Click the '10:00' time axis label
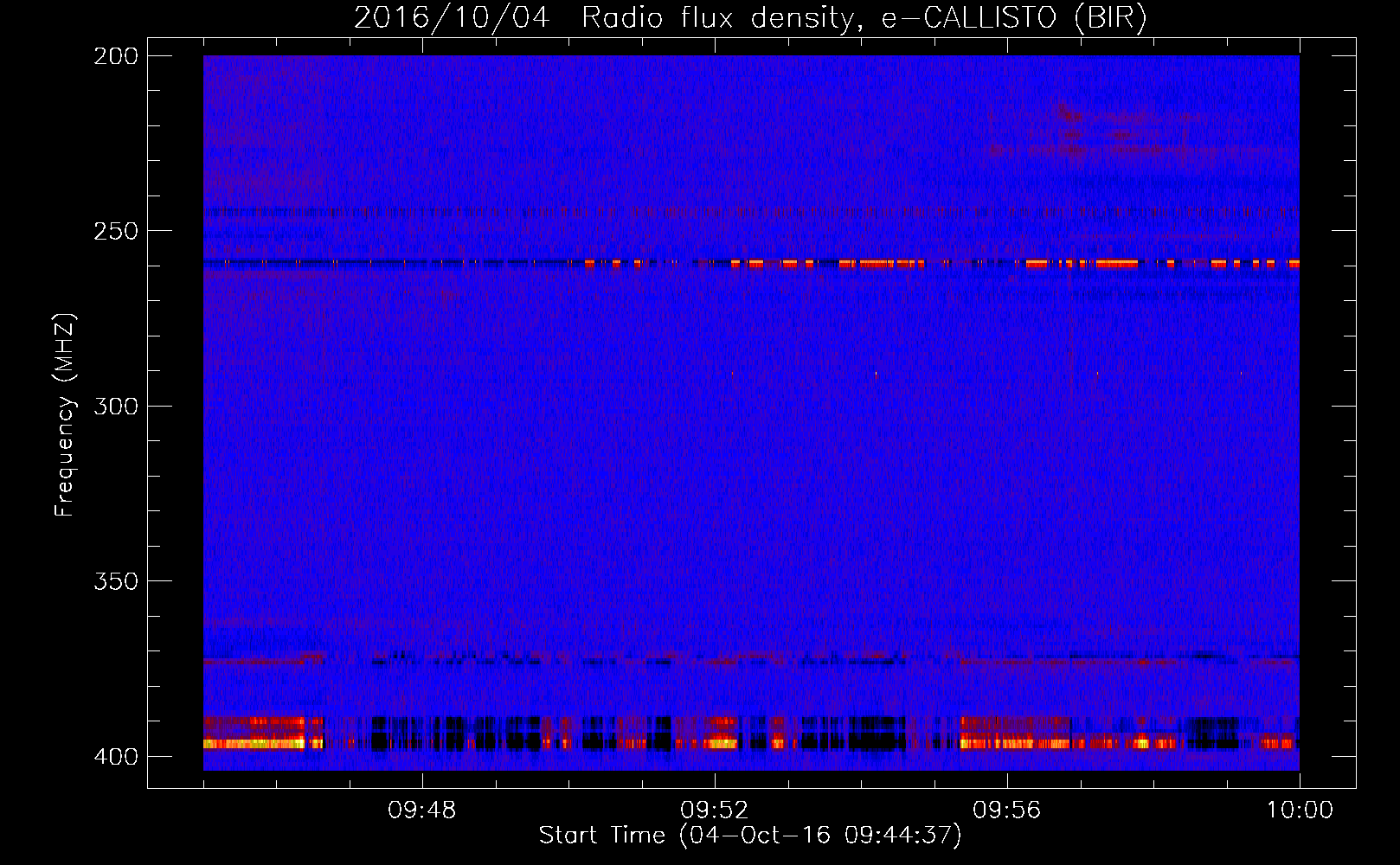The width and height of the screenshot is (1400, 865). pos(1300,811)
